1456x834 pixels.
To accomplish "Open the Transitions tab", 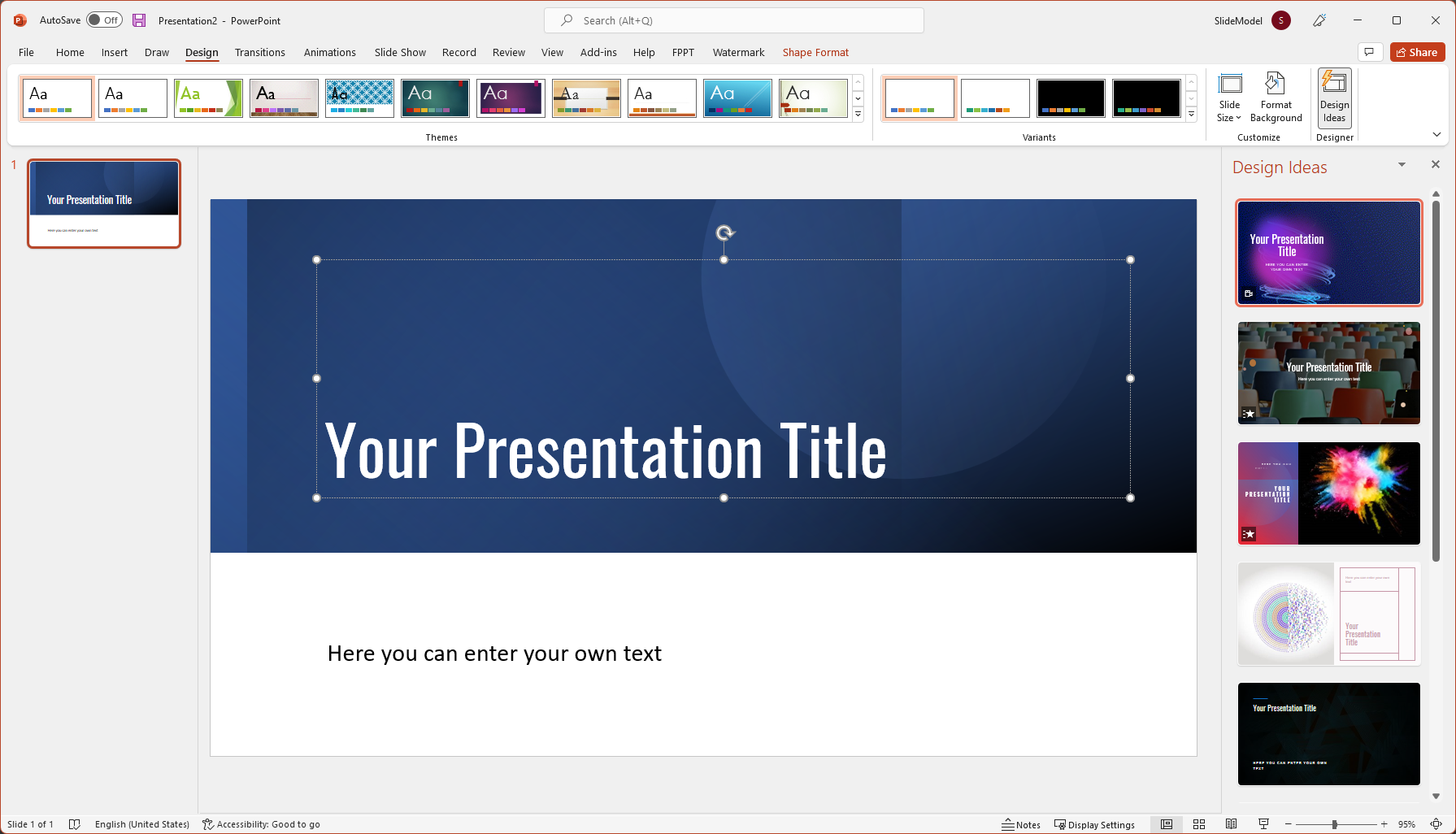I will coord(260,52).
